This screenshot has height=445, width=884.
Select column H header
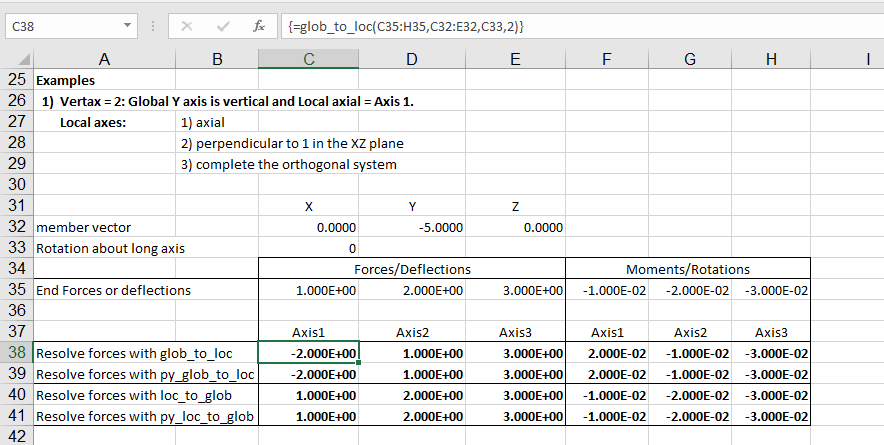[769, 60]
